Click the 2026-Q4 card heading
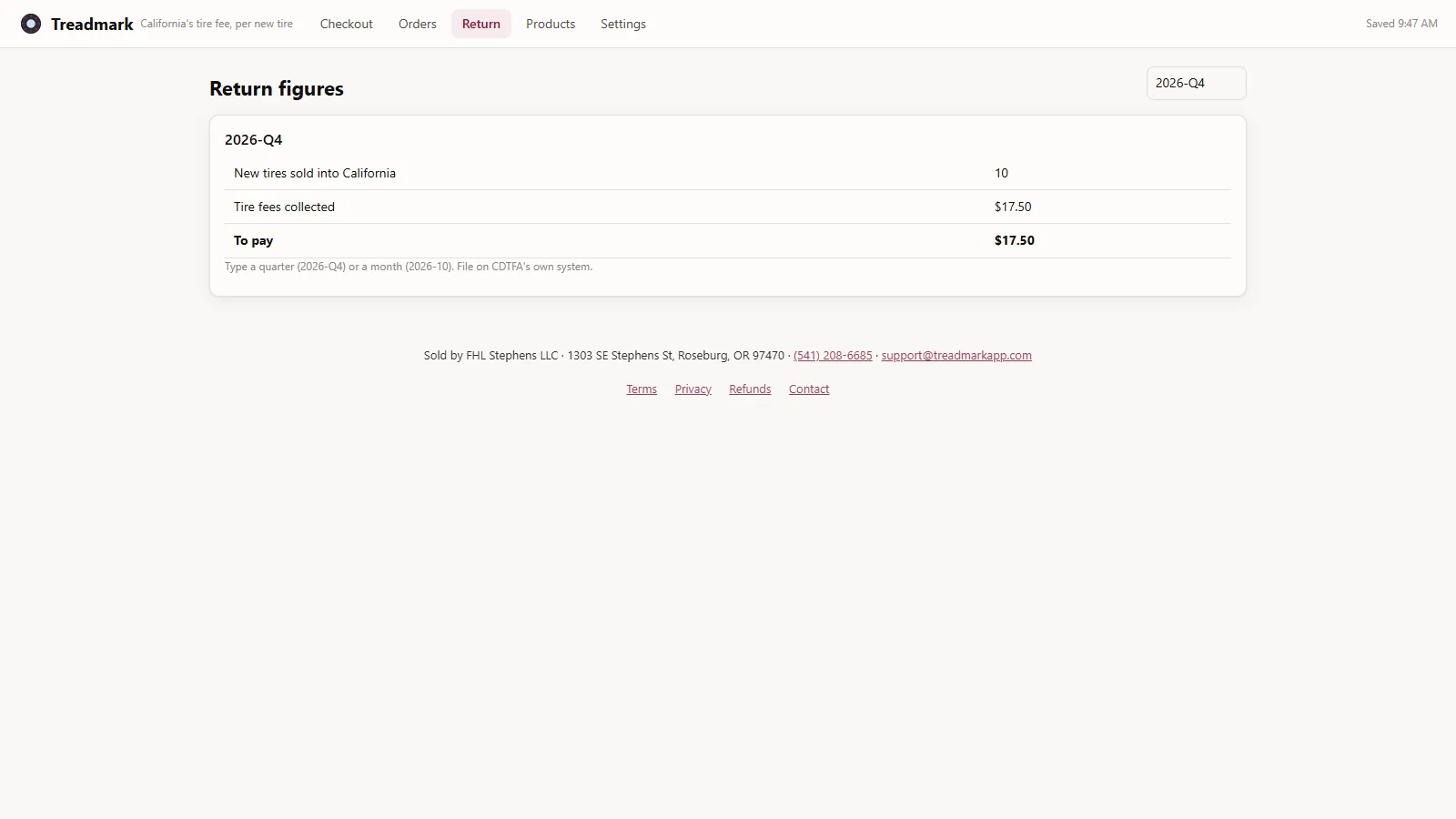This screenshot has width=1456, height=819. (x=254, y=140)
